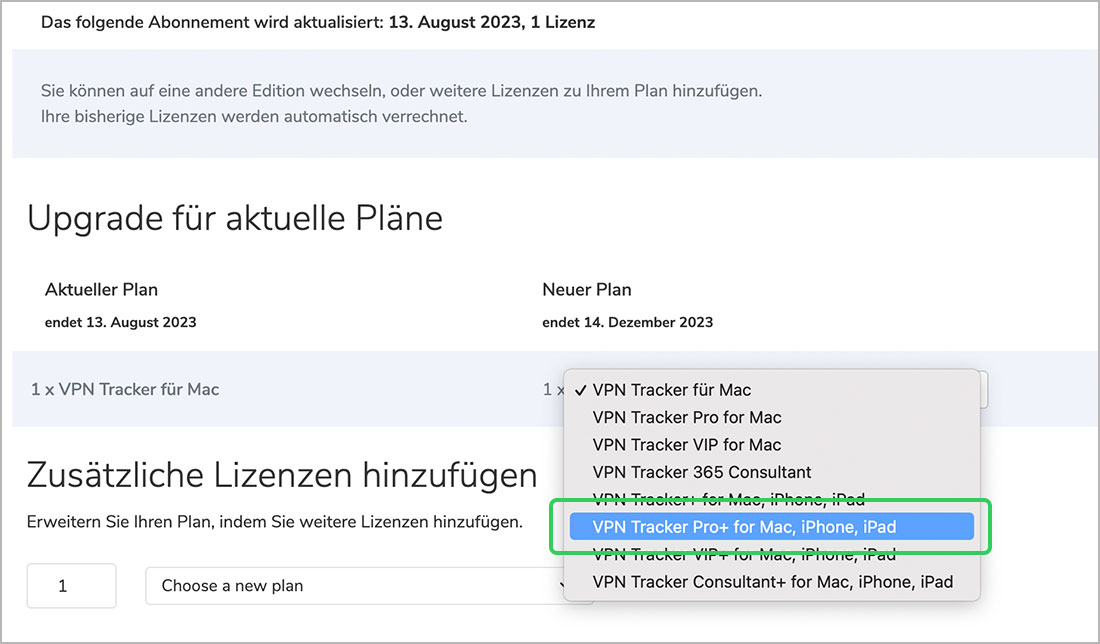Click the subscription update notice at top
The width and height of the screenshot is (1100, 644).
click(318, 22)
